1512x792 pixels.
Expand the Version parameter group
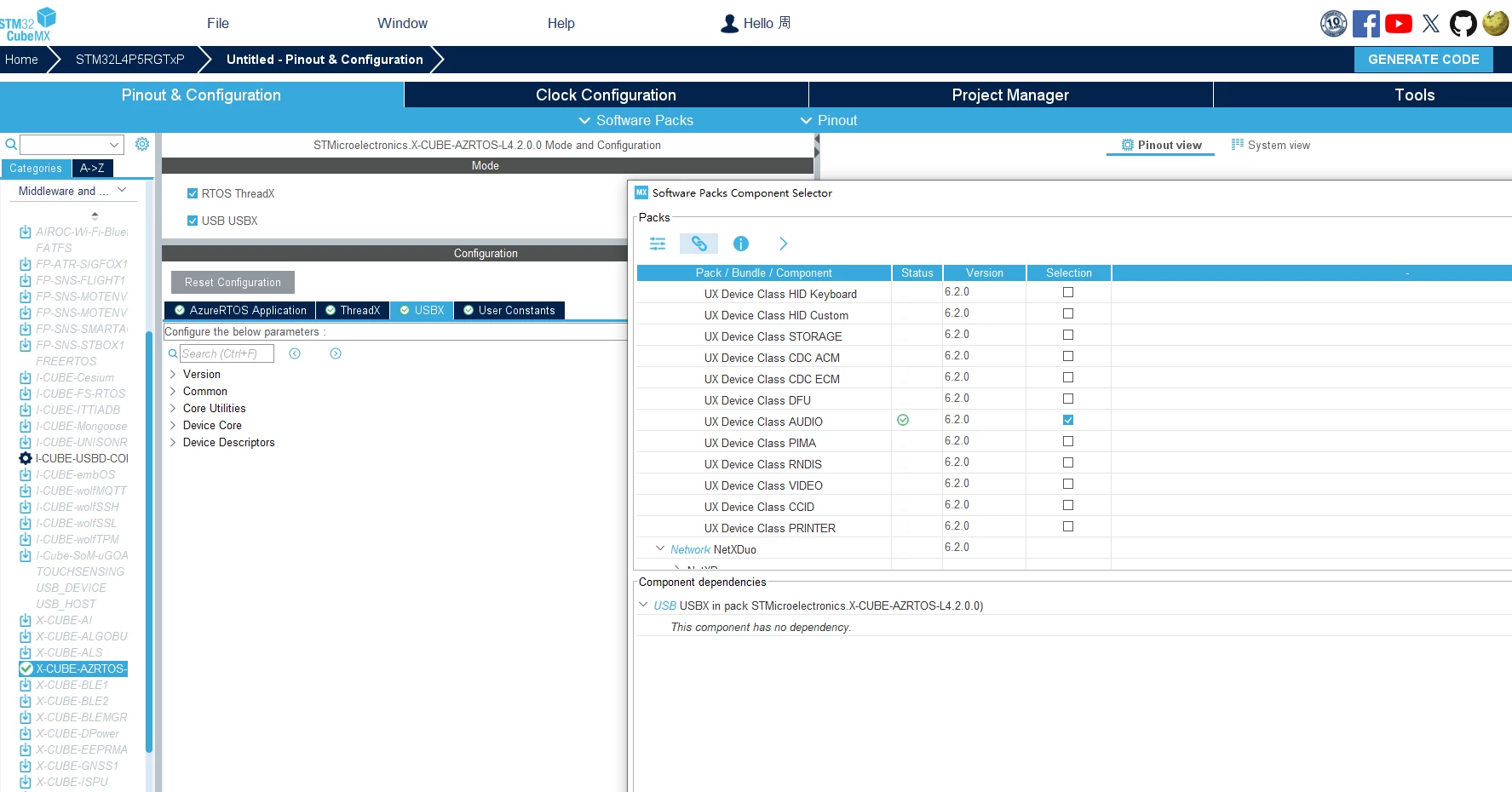[x=173, y=374]
